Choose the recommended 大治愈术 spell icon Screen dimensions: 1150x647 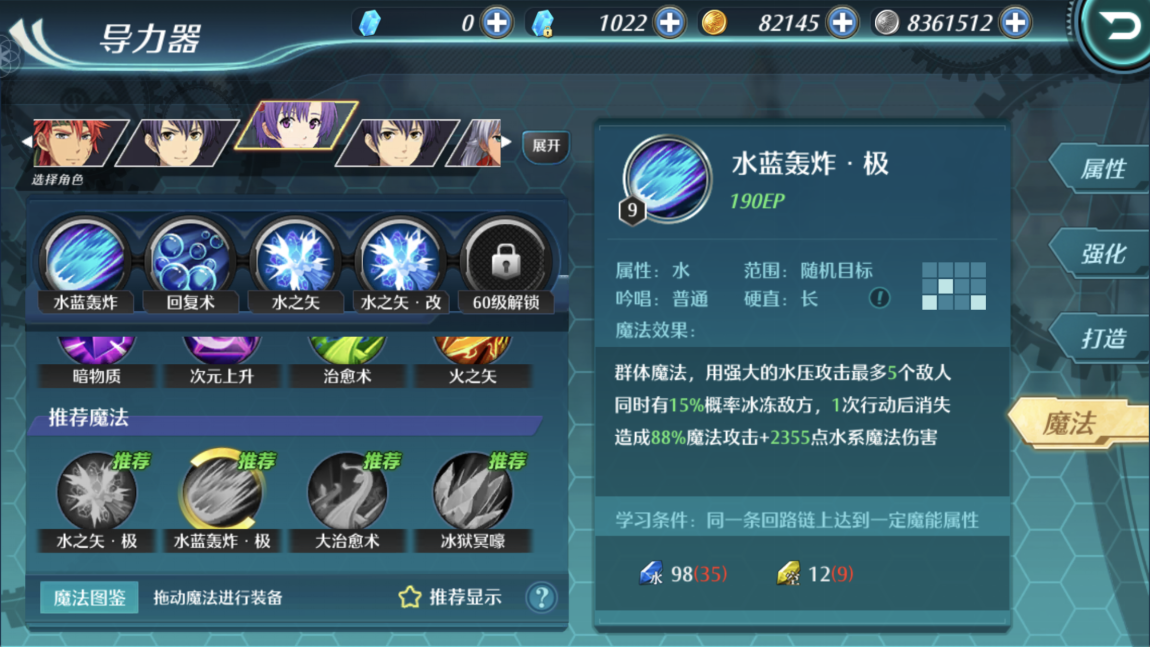coord(347,492)
